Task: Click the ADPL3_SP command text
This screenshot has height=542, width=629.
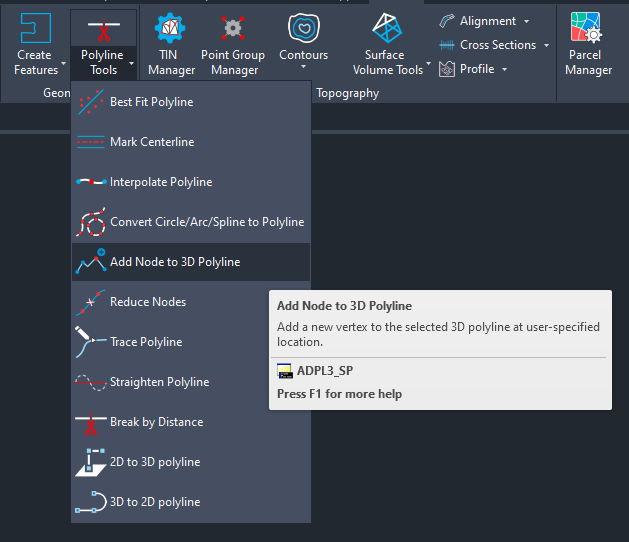Action: click(325, 371)
